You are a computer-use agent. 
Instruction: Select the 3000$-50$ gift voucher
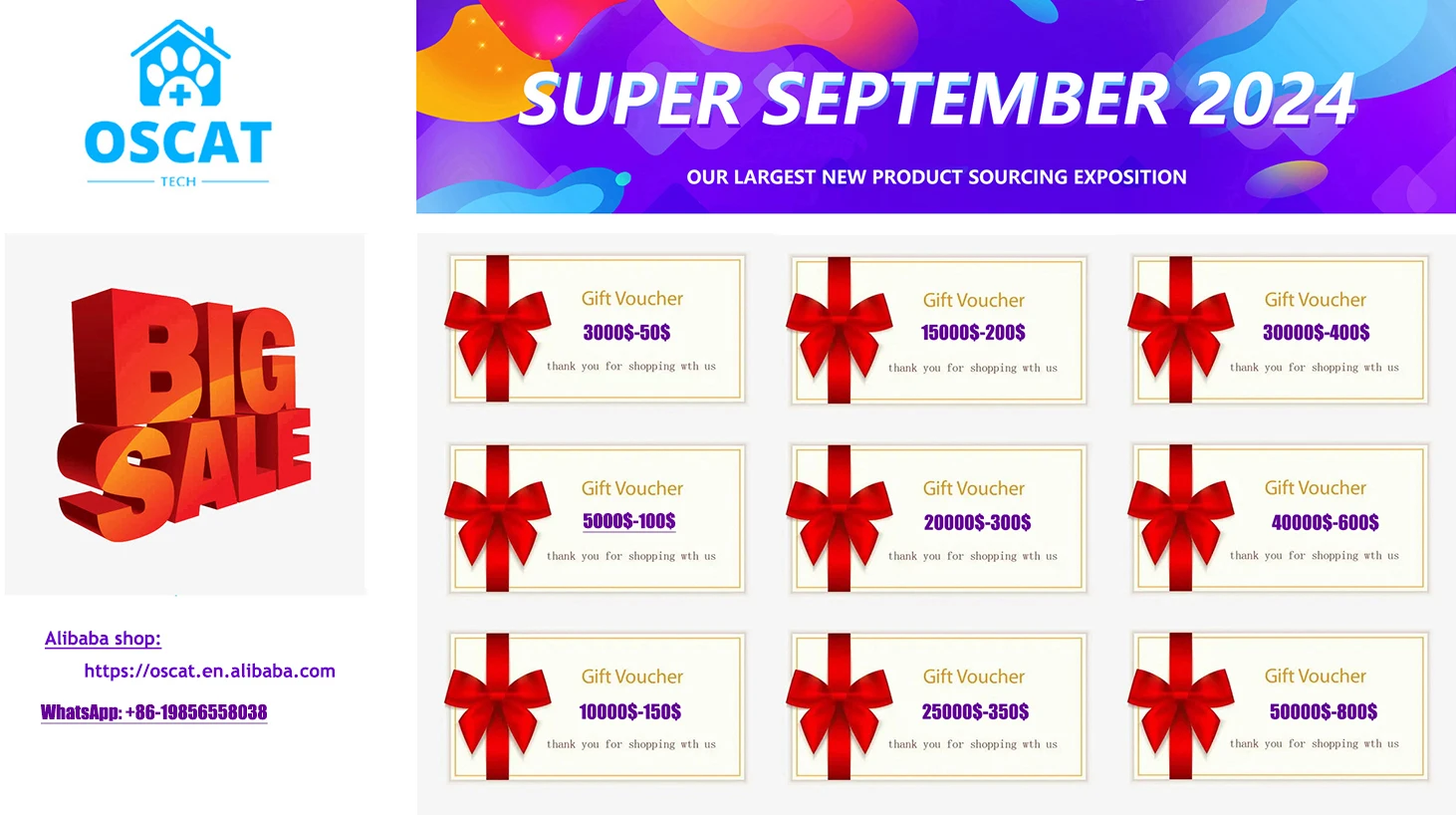pos(597,329)
